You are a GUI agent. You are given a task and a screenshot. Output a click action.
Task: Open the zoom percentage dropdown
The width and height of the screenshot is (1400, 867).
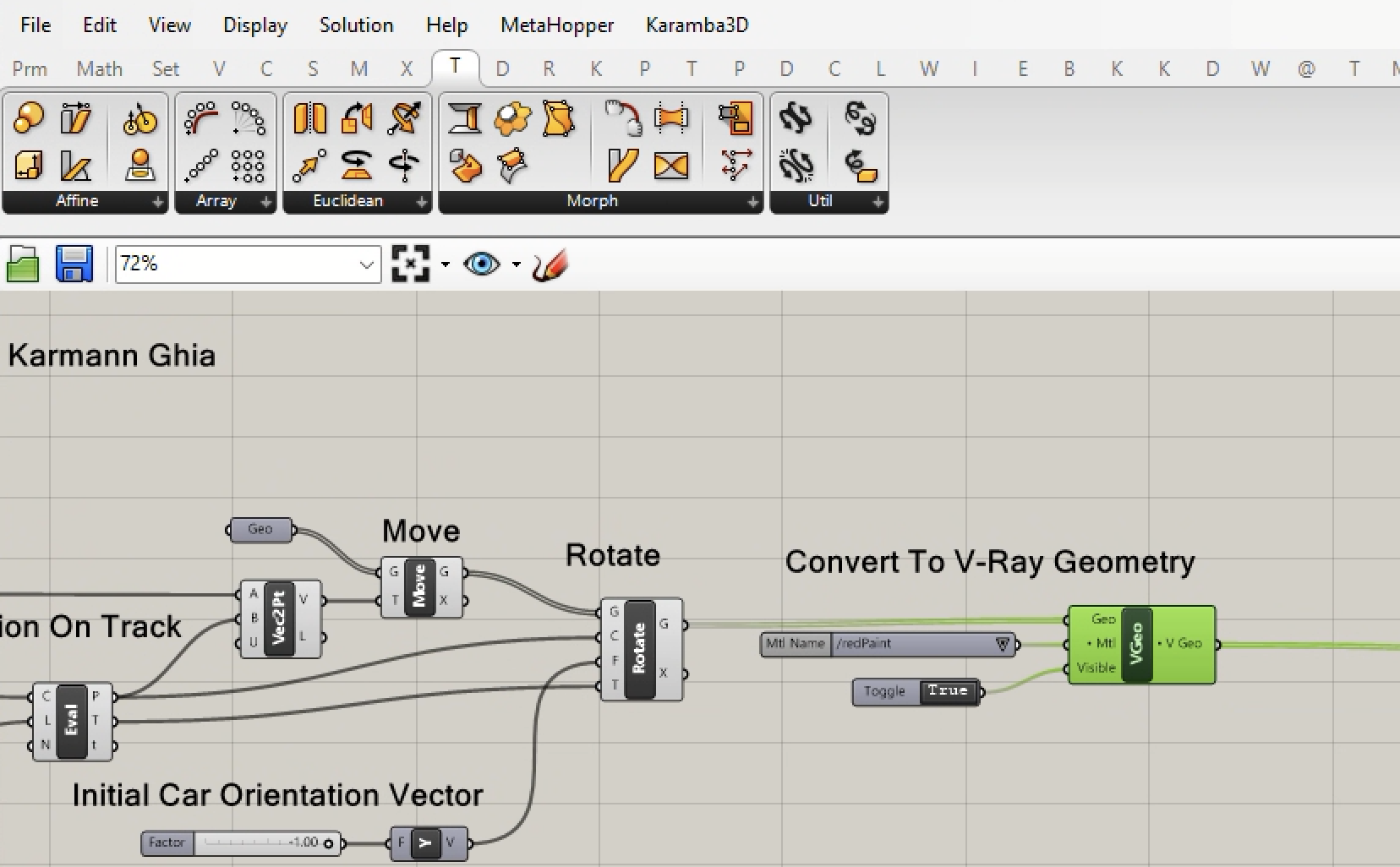tap(366, 264)
